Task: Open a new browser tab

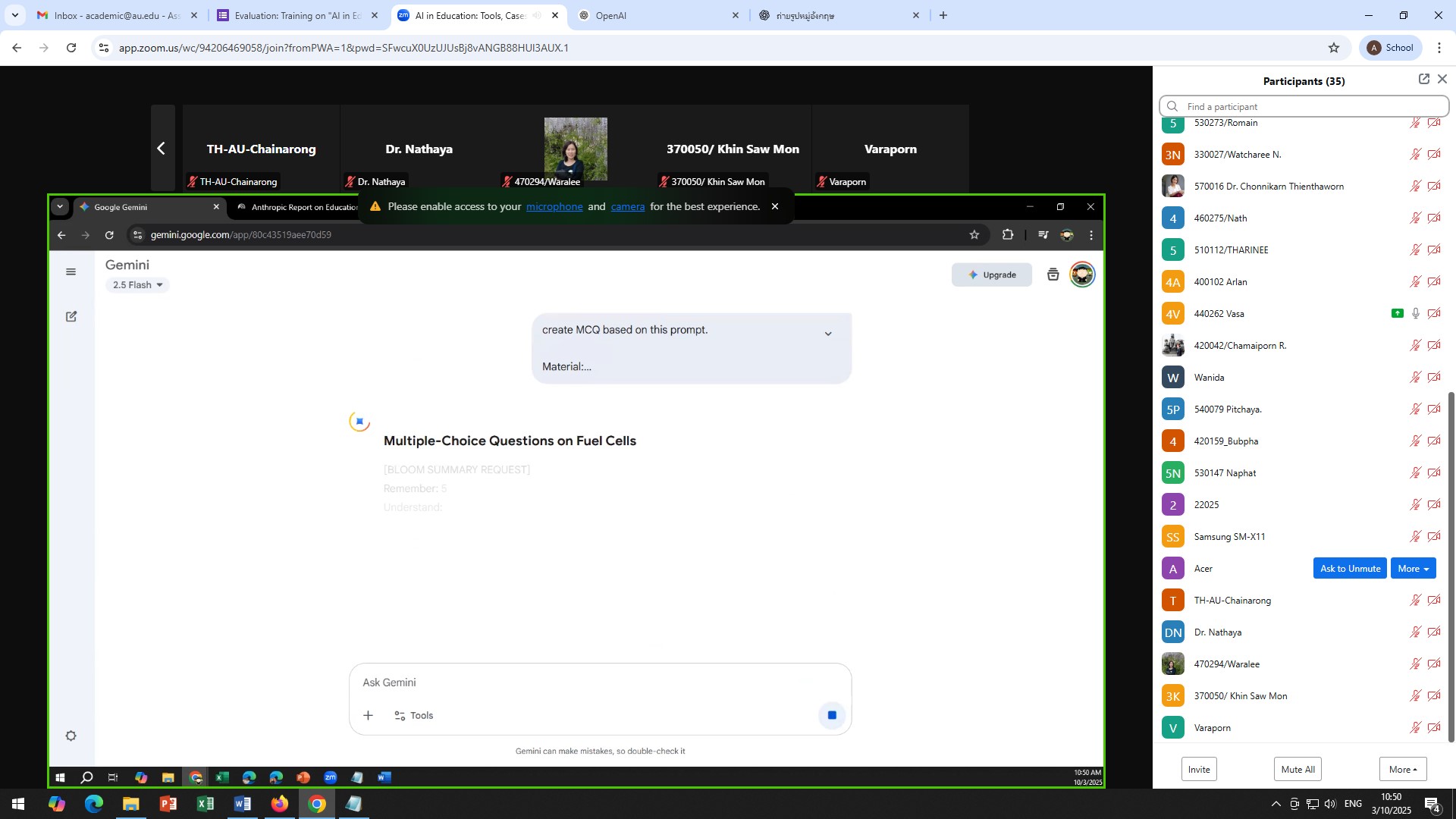Action: click(943, 15)
